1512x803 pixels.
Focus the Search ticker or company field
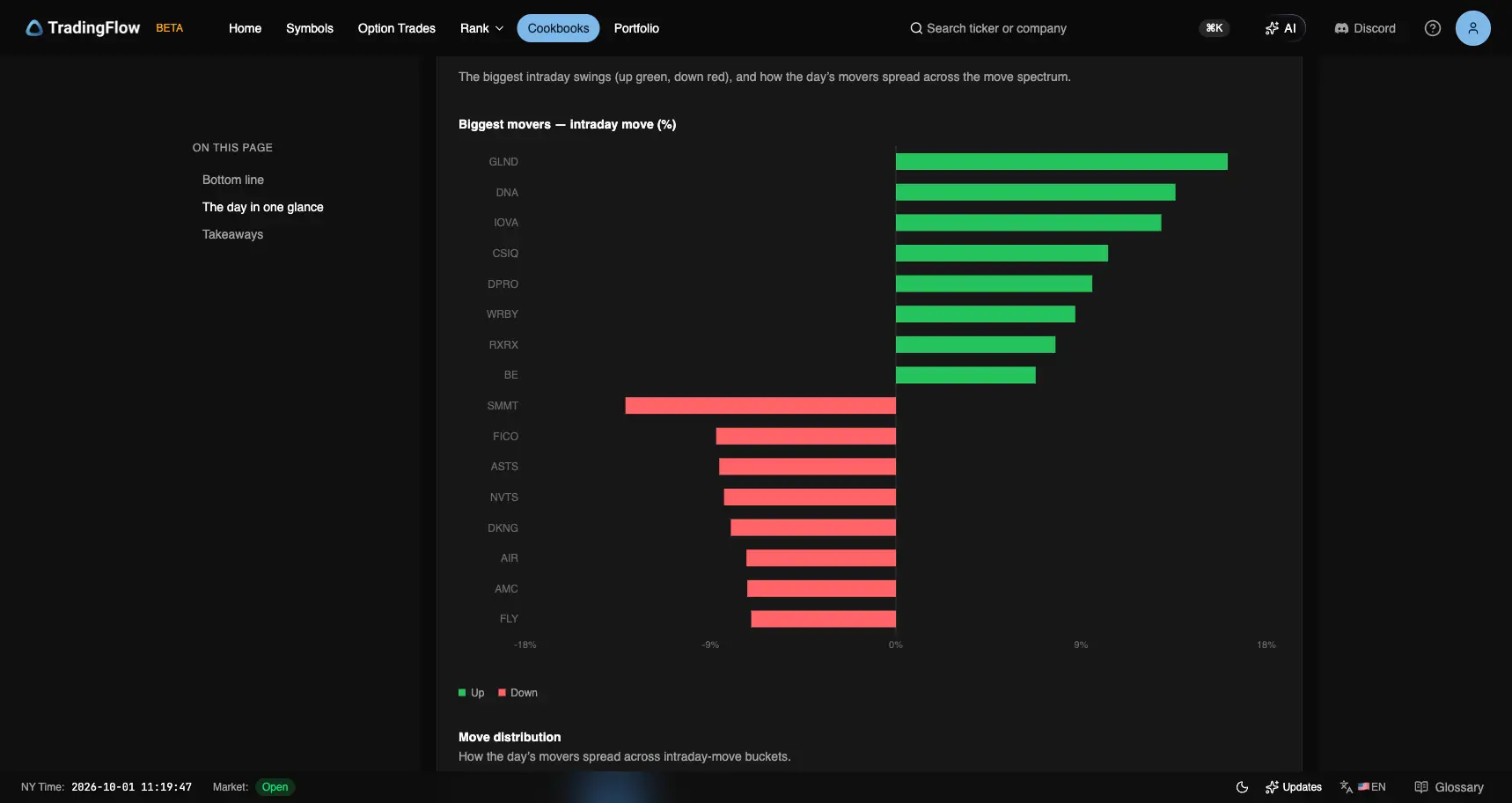pyautogui.click(x=996, y=28)
